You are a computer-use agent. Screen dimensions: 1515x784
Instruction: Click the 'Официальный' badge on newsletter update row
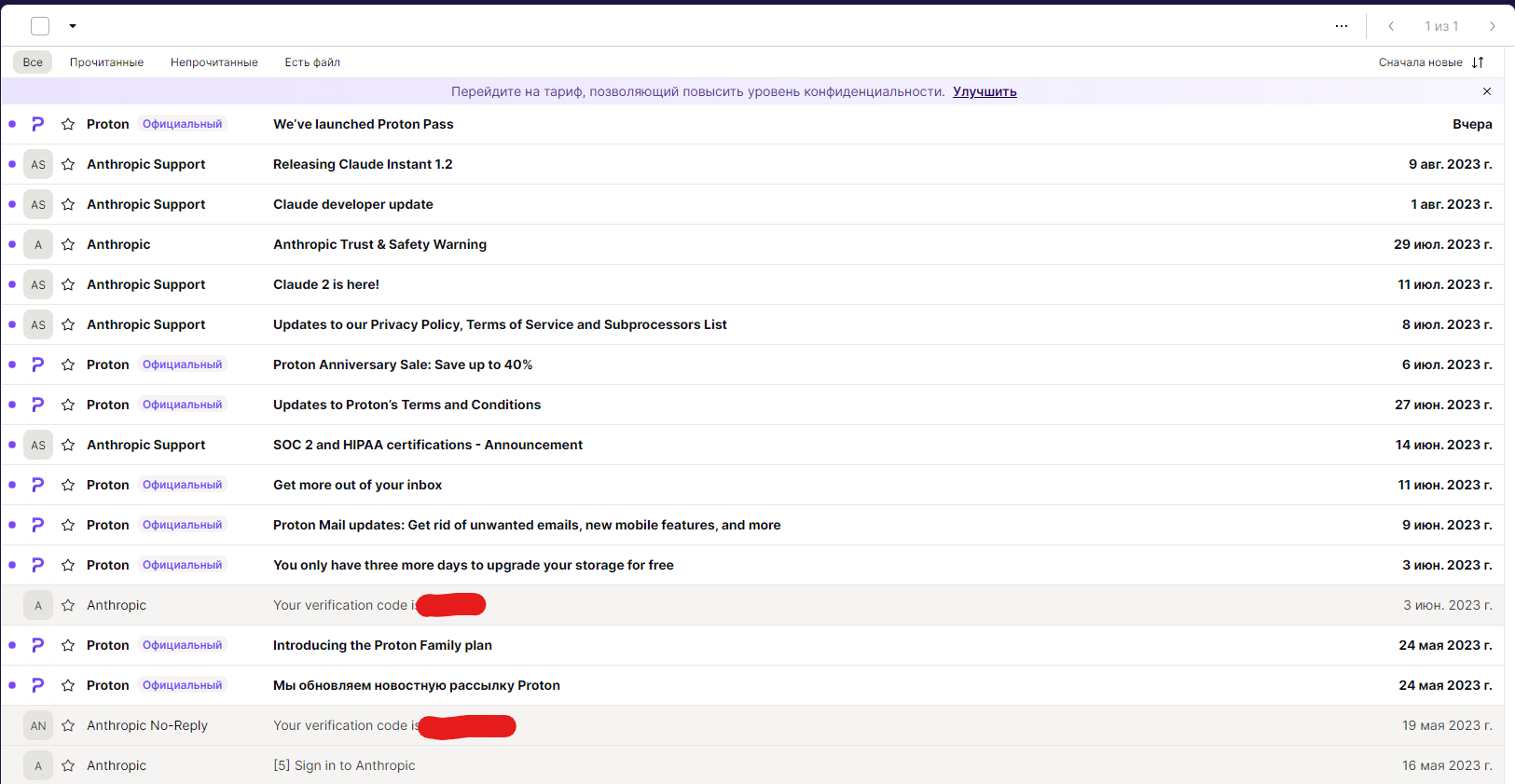point(183,685)
